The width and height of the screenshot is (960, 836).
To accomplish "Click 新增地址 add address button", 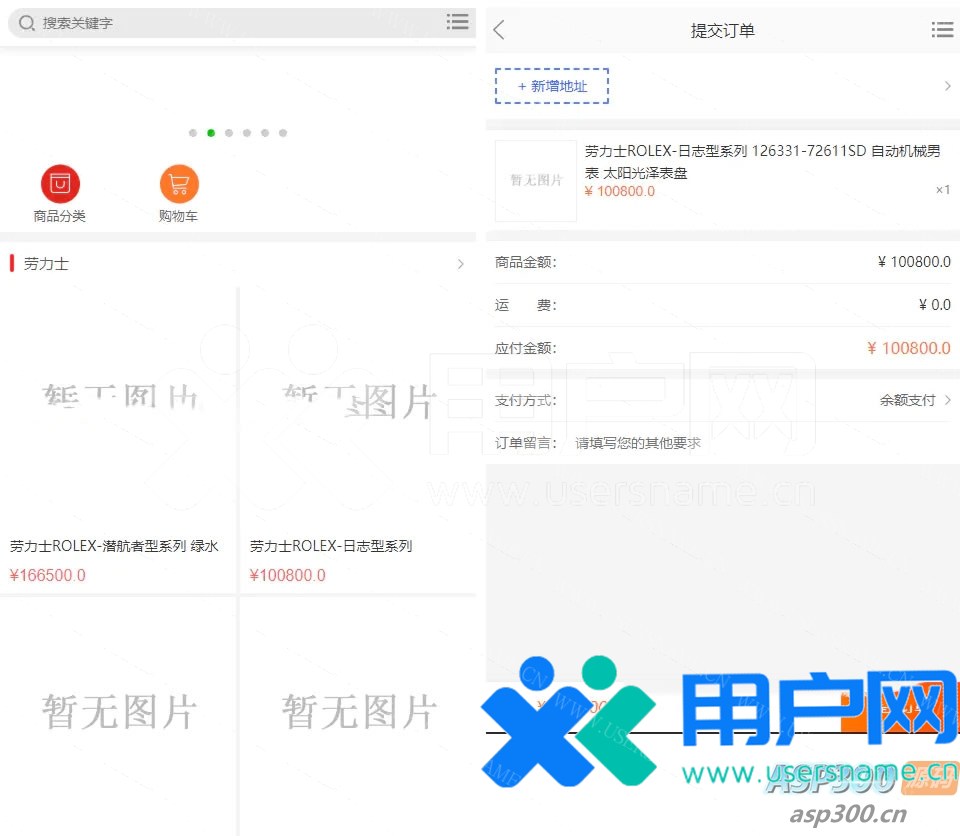I will (552, 86).
